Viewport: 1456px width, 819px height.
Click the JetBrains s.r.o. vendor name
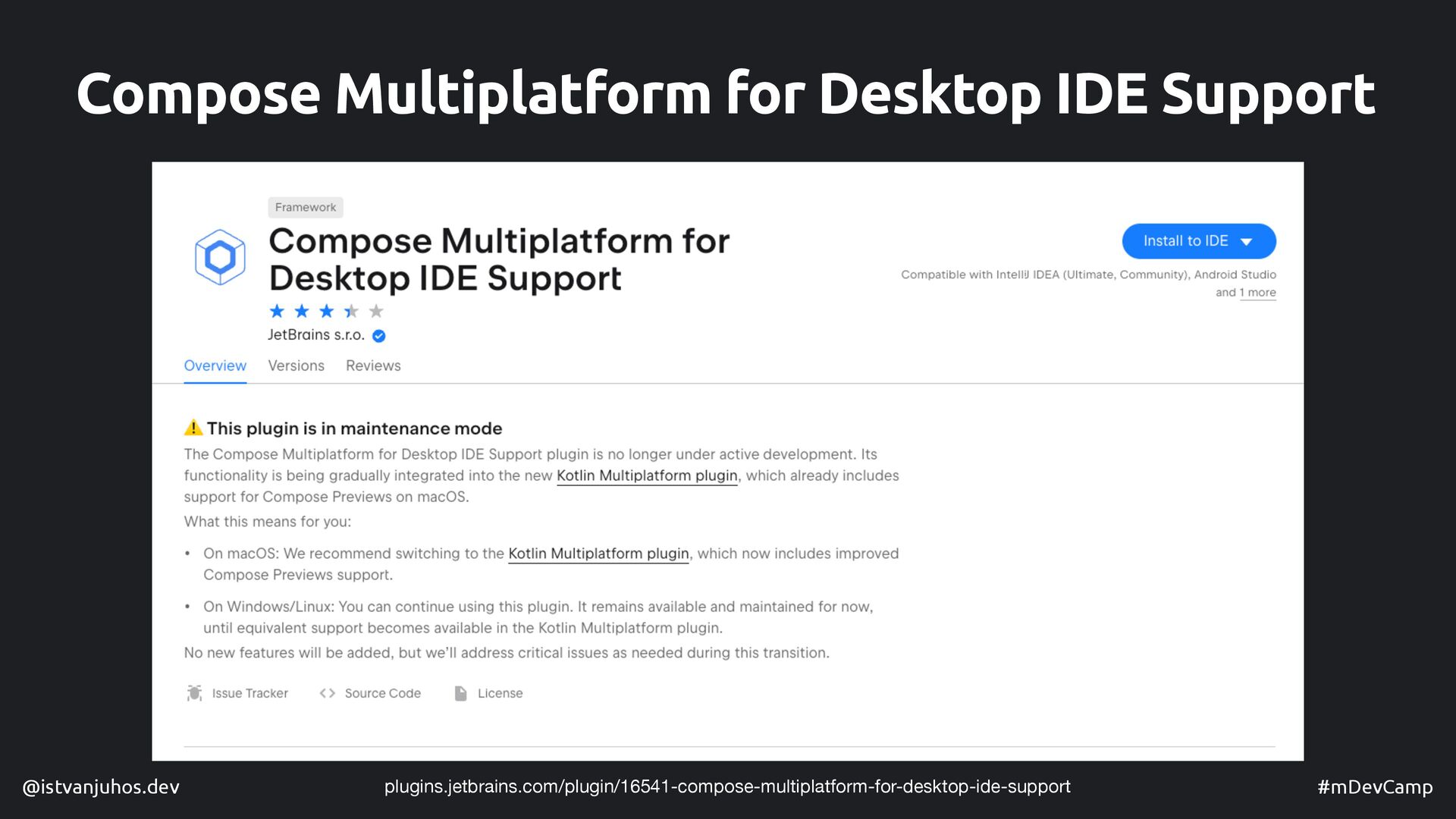point(315,335)
